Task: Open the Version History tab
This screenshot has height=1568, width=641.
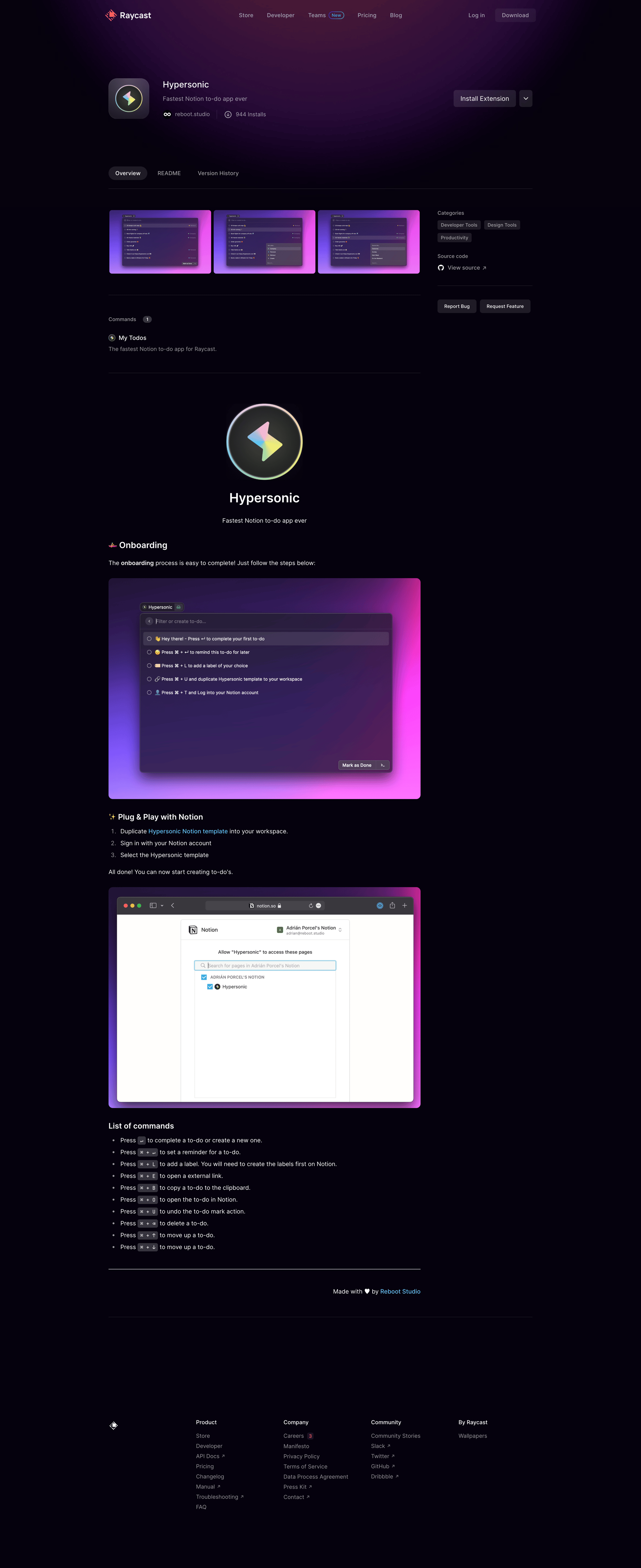Action: 218,173
